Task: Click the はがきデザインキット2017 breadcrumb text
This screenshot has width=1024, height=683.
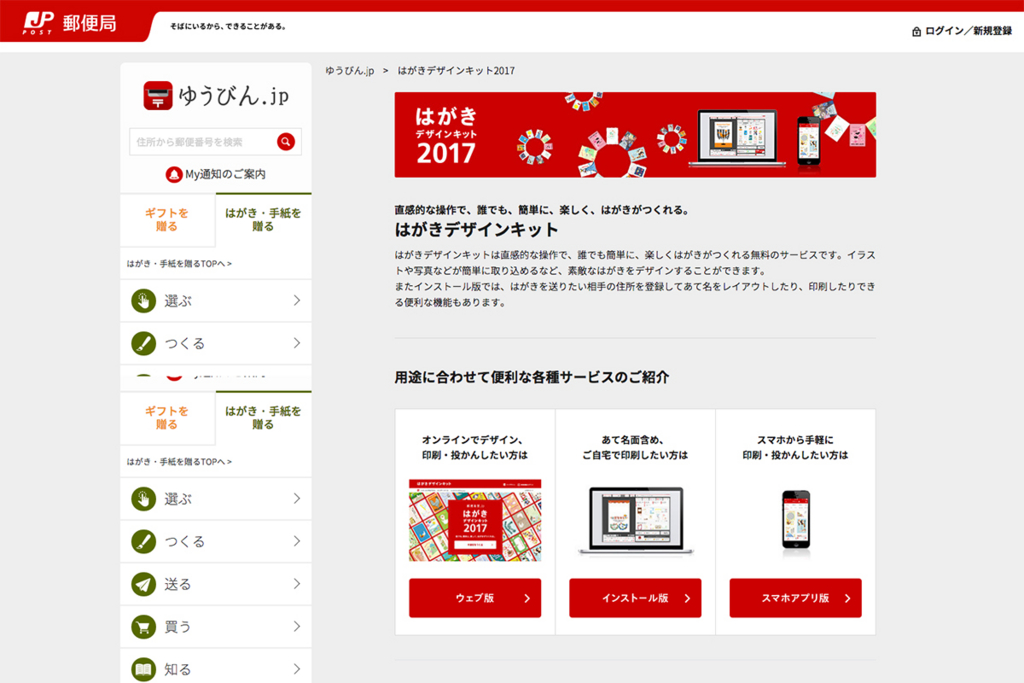Action: click(456, 71)
